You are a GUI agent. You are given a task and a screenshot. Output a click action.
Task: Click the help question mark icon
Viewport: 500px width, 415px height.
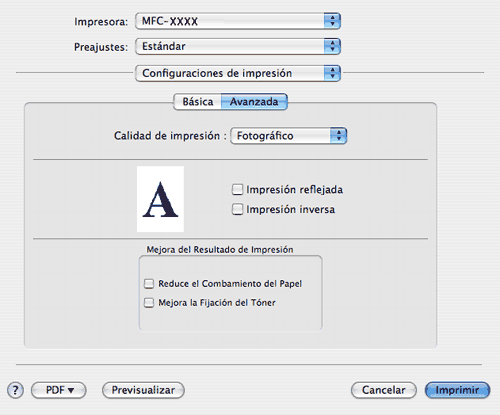15,390
